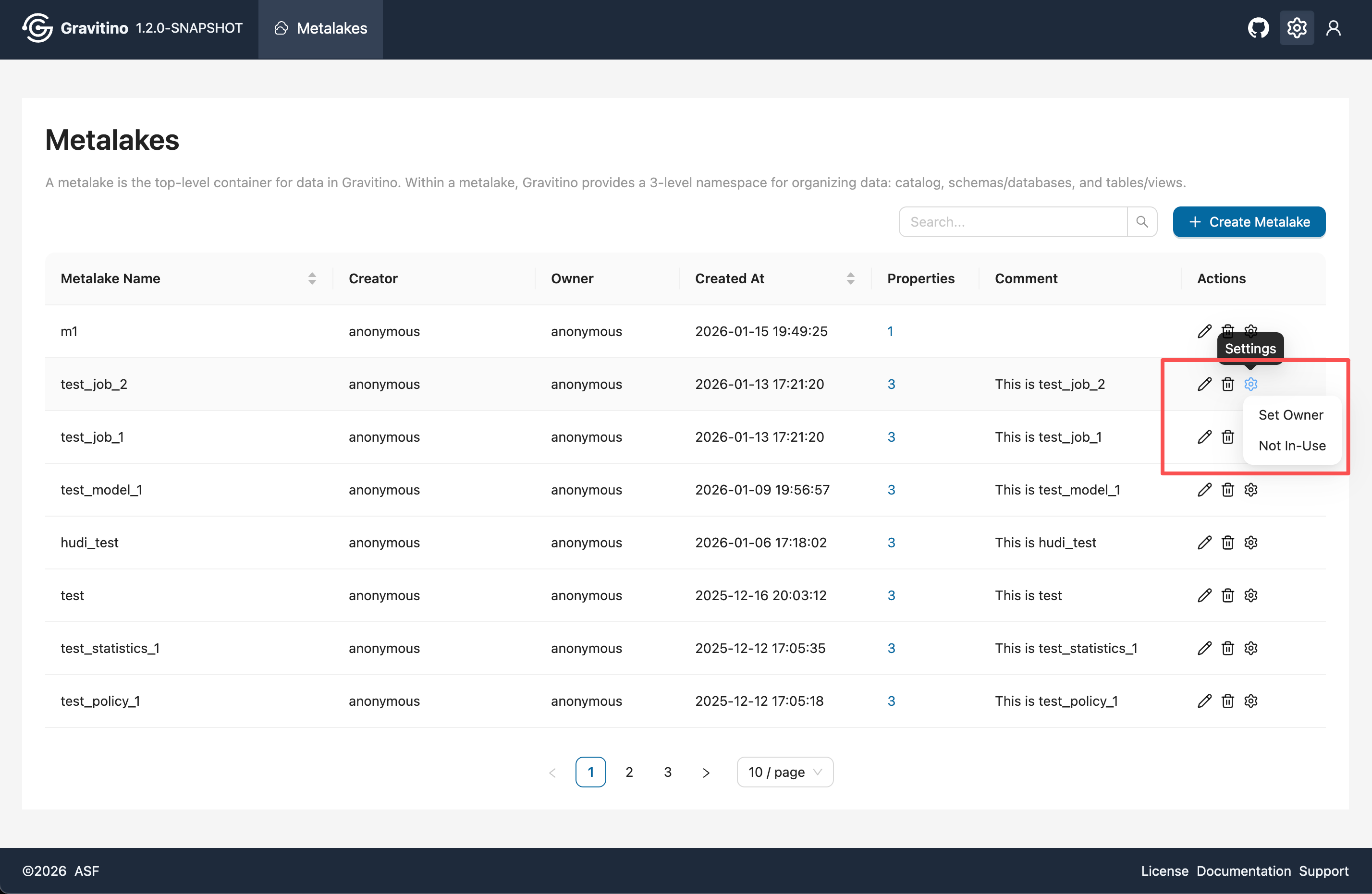Screen dimensions: 1372x894
Task: Sort by Metalake Name column
Action: [312, 279]
